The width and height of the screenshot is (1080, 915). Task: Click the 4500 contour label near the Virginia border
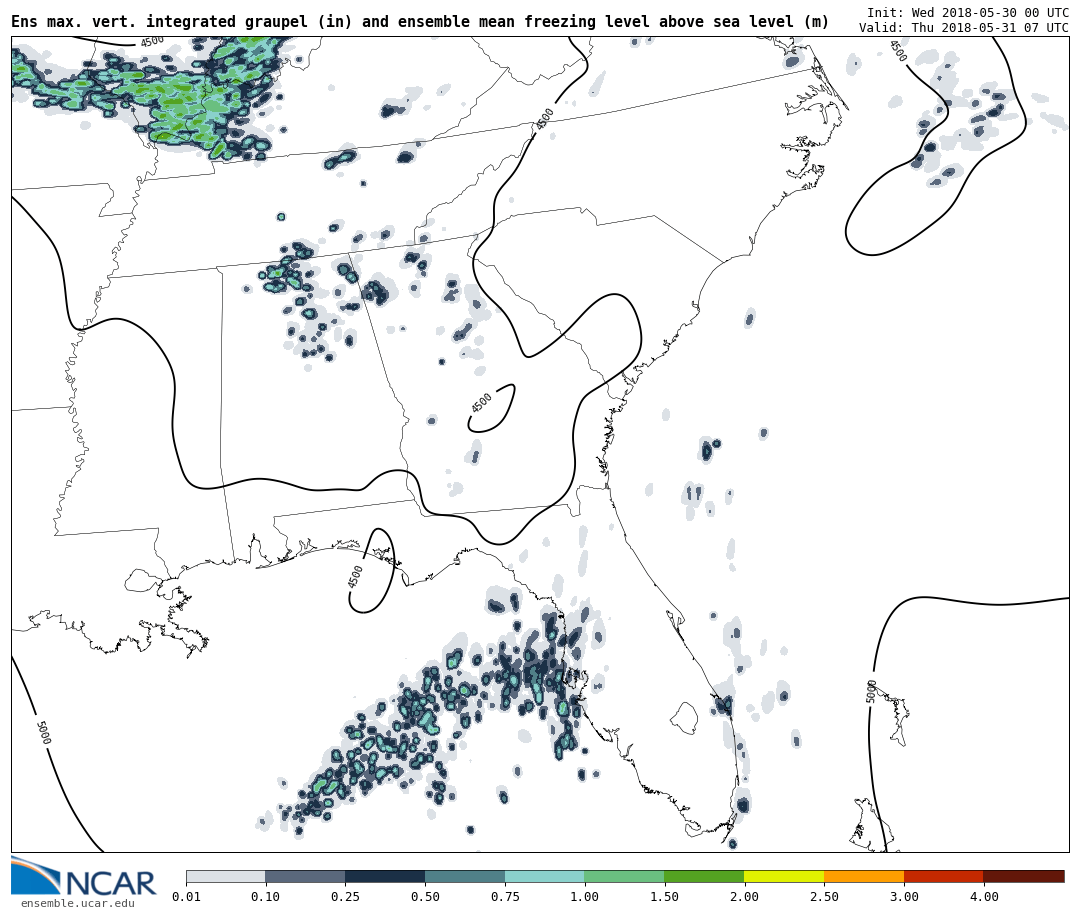(544, 119)
